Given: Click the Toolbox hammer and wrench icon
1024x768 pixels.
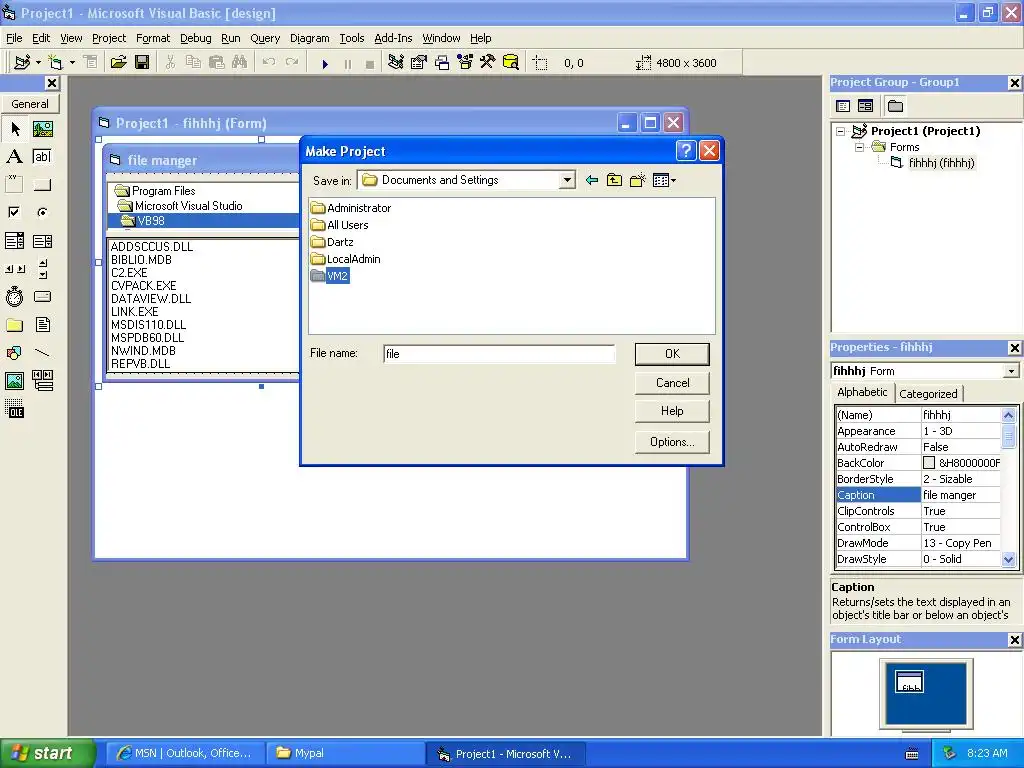Looking at the screenshot, I should [x=488, y=62].
